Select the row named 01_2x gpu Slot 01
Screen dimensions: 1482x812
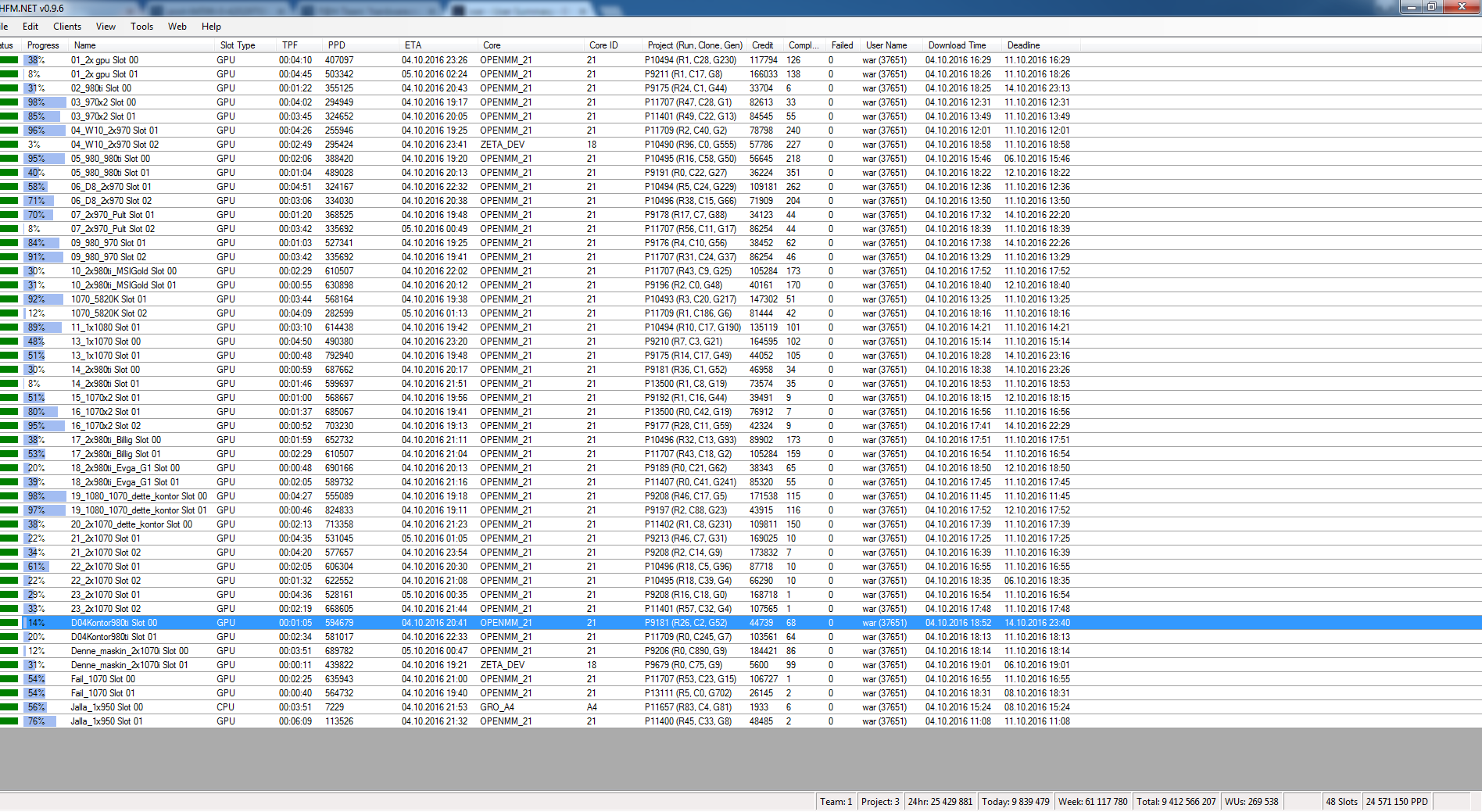point(741,74)
